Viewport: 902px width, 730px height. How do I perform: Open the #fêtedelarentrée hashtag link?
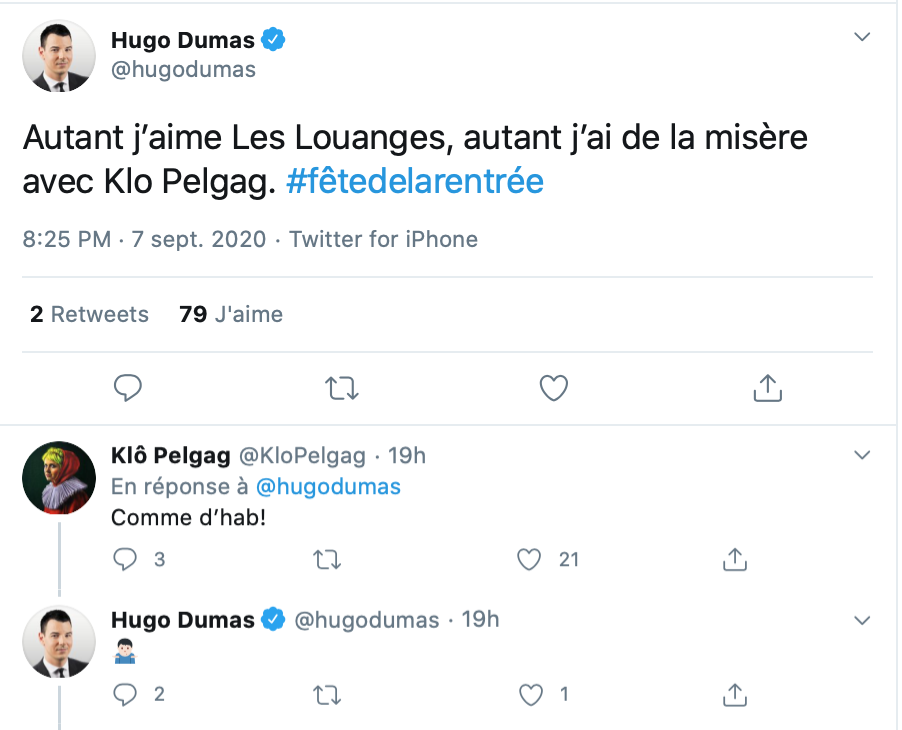click(x=414, y=182)
